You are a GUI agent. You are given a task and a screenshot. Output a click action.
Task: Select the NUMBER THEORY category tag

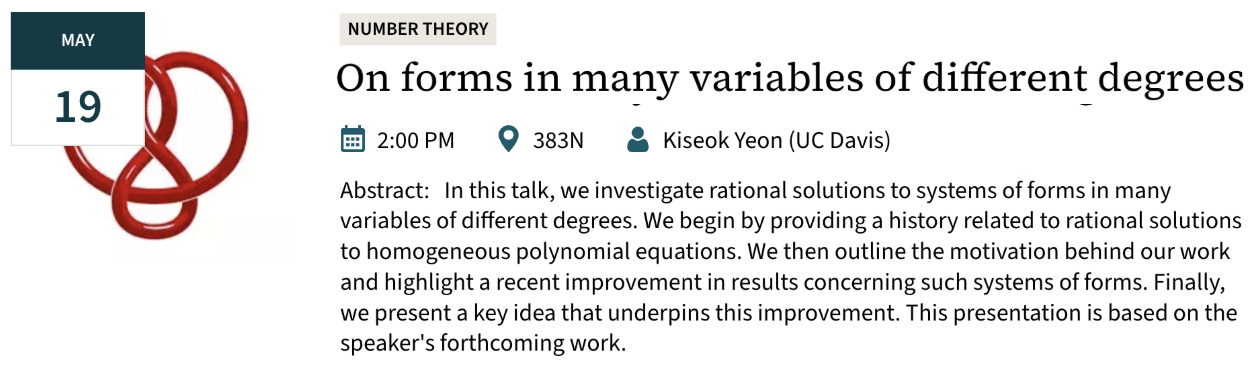click(418, 29)
